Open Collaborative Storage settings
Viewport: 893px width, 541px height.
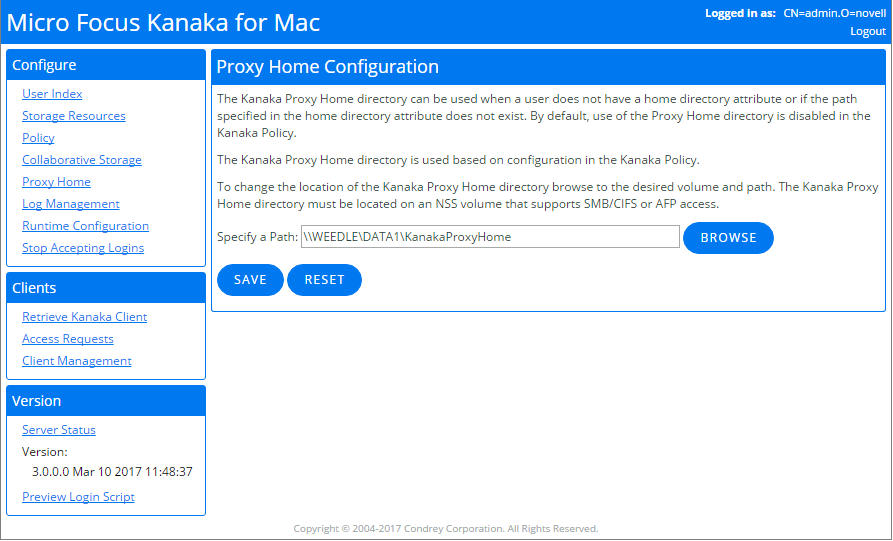[x=81, y=160]
